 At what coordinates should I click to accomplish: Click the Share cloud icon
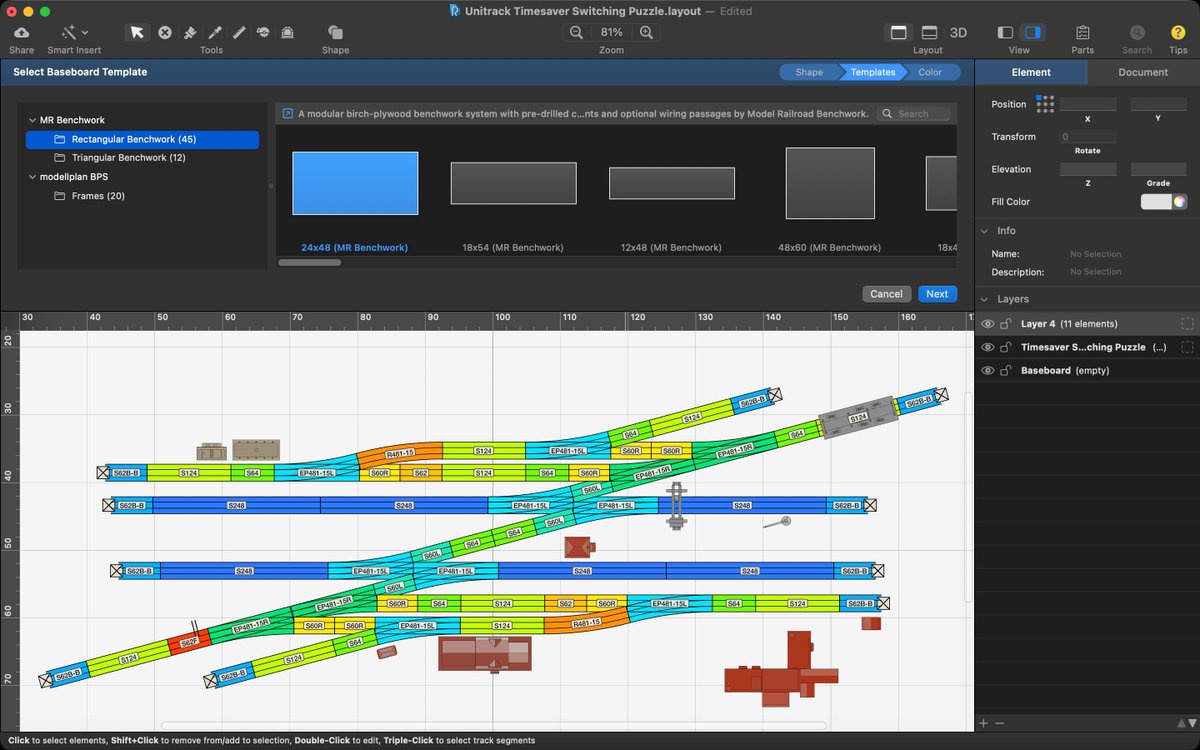(x=21, y=32)
